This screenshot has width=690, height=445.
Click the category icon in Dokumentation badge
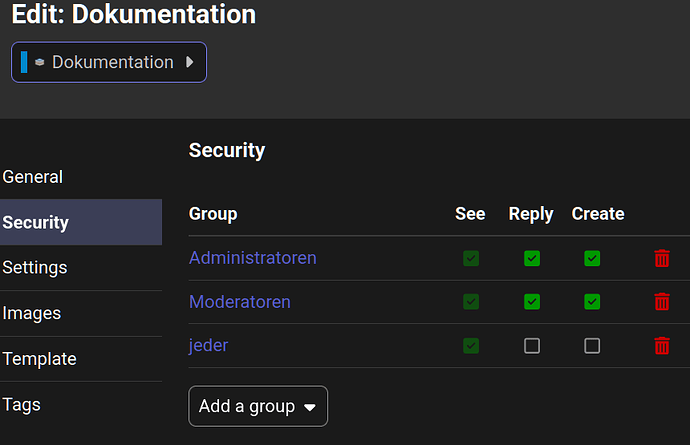(x=40, y=62)
